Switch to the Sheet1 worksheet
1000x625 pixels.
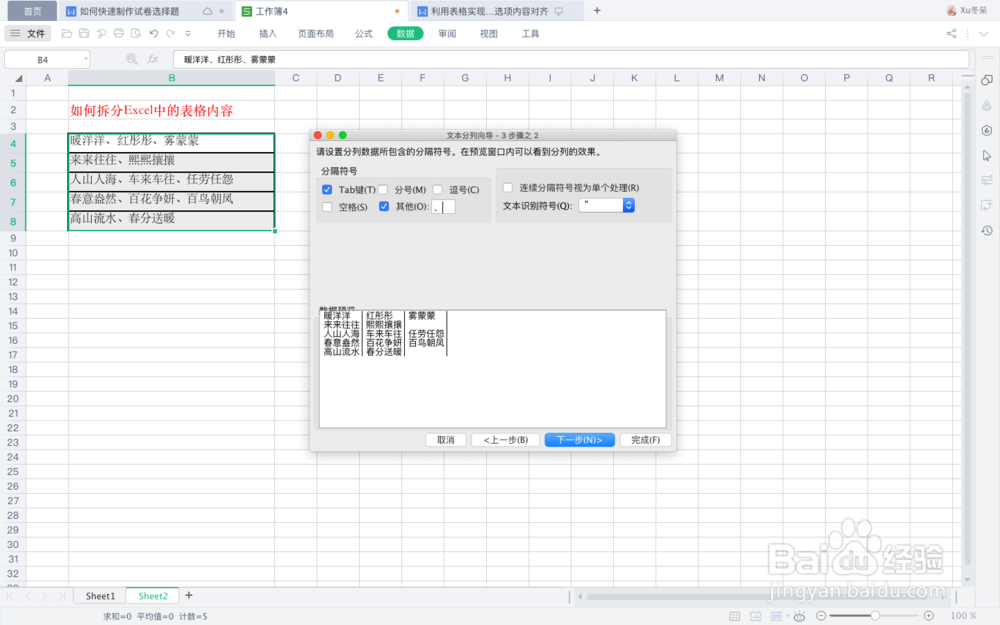click(99, 595)
